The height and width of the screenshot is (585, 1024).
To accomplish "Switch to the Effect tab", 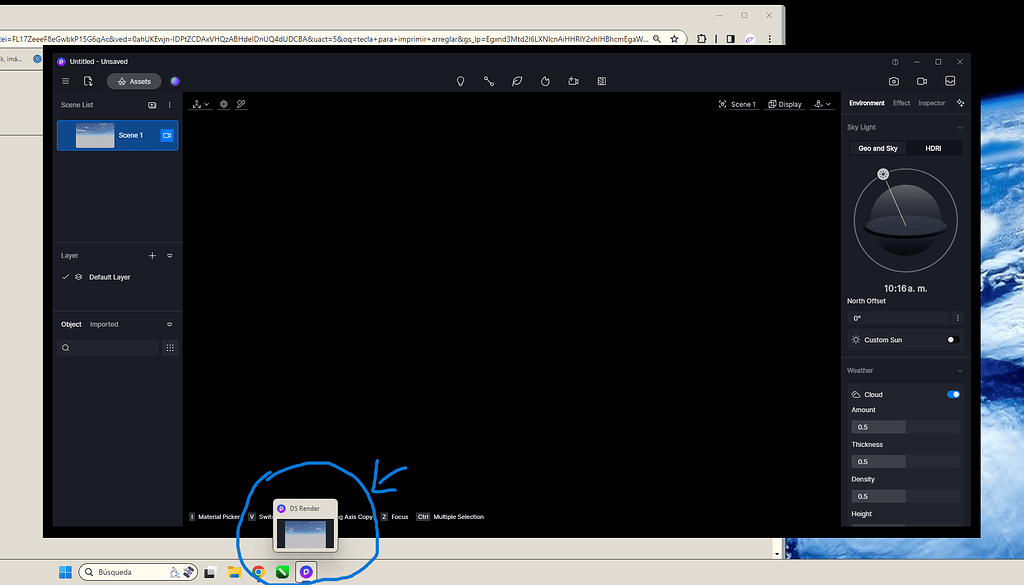I will pyautogui.click(x=901, y=102).
